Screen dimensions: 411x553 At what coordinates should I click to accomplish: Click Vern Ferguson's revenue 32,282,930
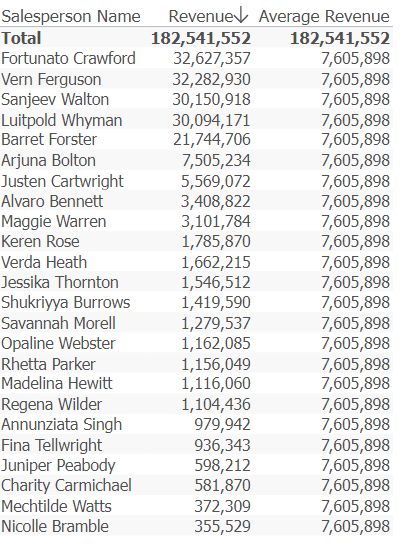coord(211,79)
